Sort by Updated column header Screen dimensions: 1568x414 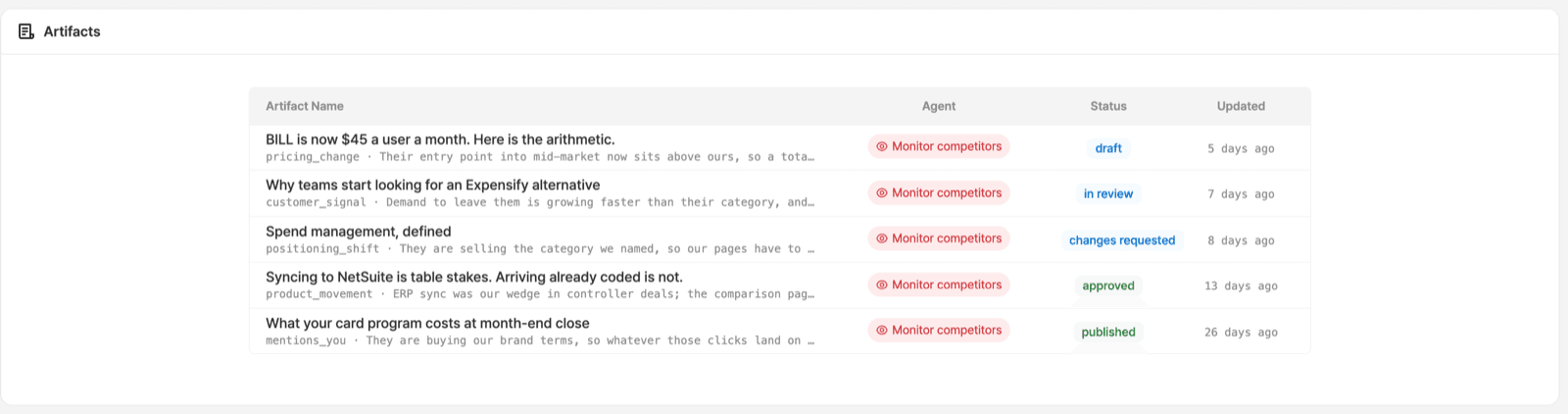[1241, 106]
